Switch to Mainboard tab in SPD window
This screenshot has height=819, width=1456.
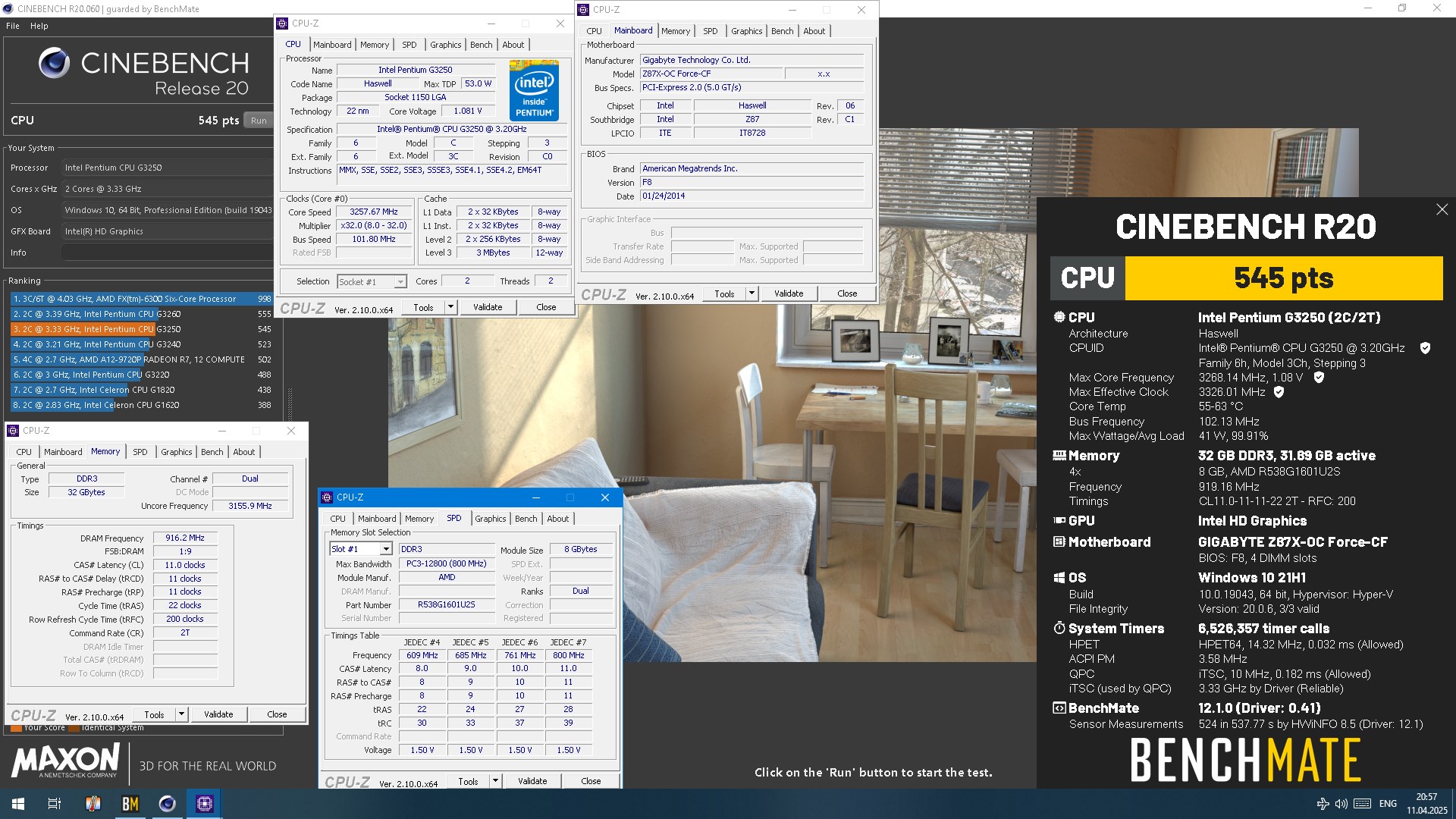click(x=377, y=519)
